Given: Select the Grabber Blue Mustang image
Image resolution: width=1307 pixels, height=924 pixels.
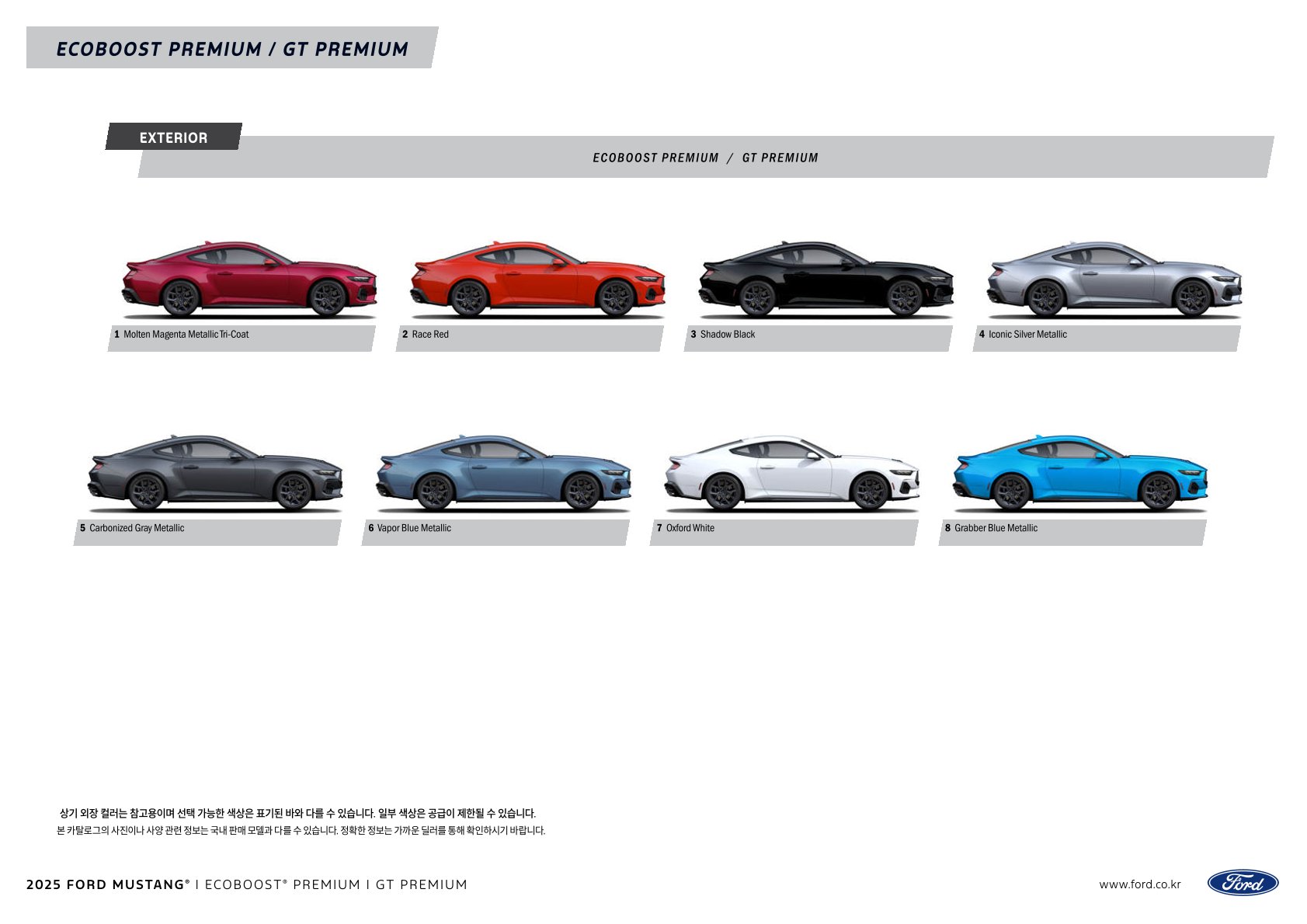Looking at the screenshot, I should point(1079,473).
